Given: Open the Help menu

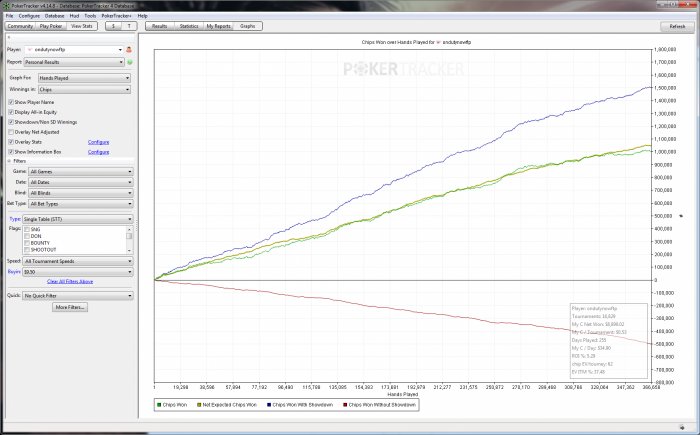Looking at the screenshot, I should [x=142, y=16].
